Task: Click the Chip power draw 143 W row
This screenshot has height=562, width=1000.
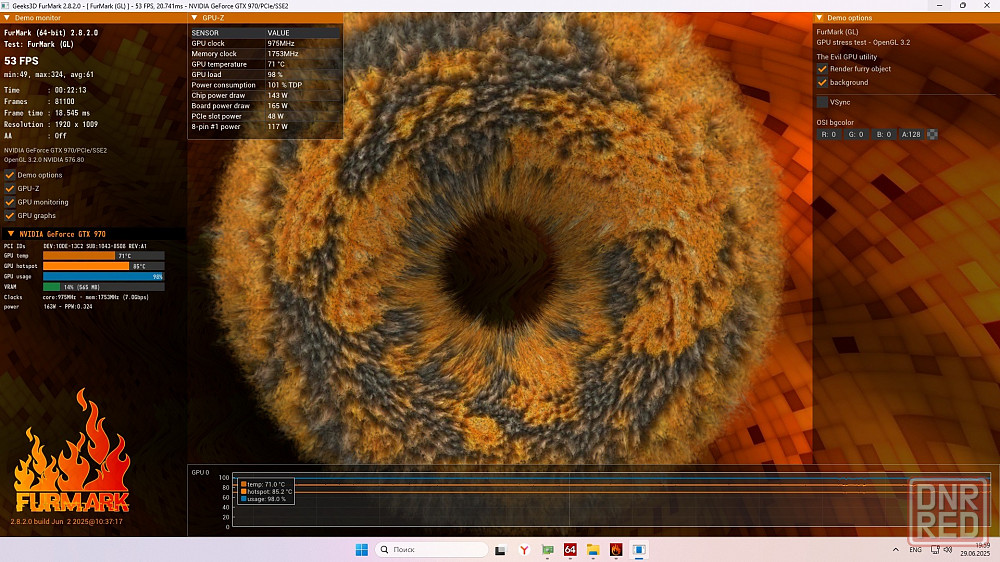Action: pyautogui.click(x=265, y=96)
